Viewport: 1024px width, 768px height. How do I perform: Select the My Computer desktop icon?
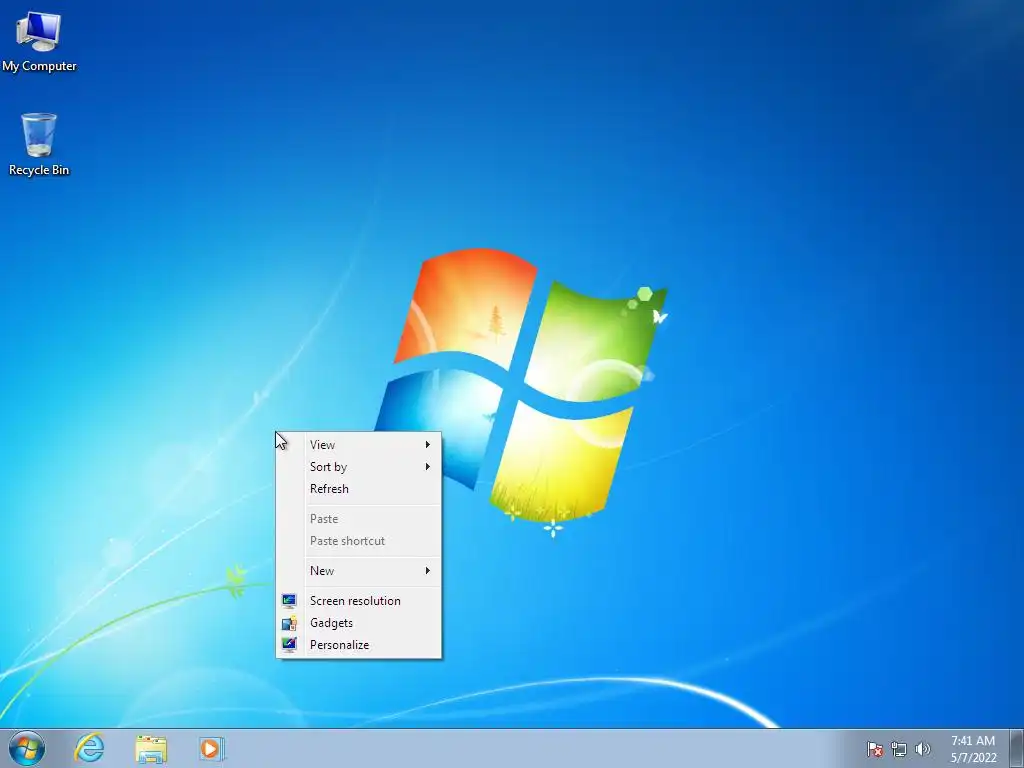39,41
